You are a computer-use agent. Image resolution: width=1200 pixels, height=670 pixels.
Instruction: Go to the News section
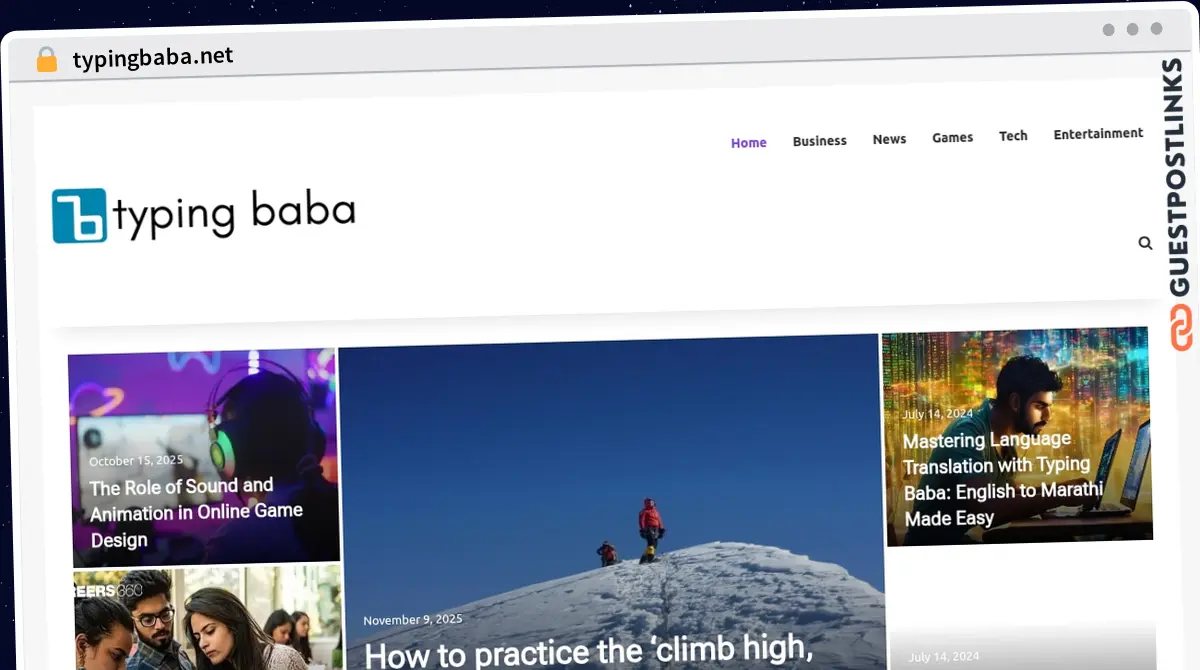coord(889,139)
